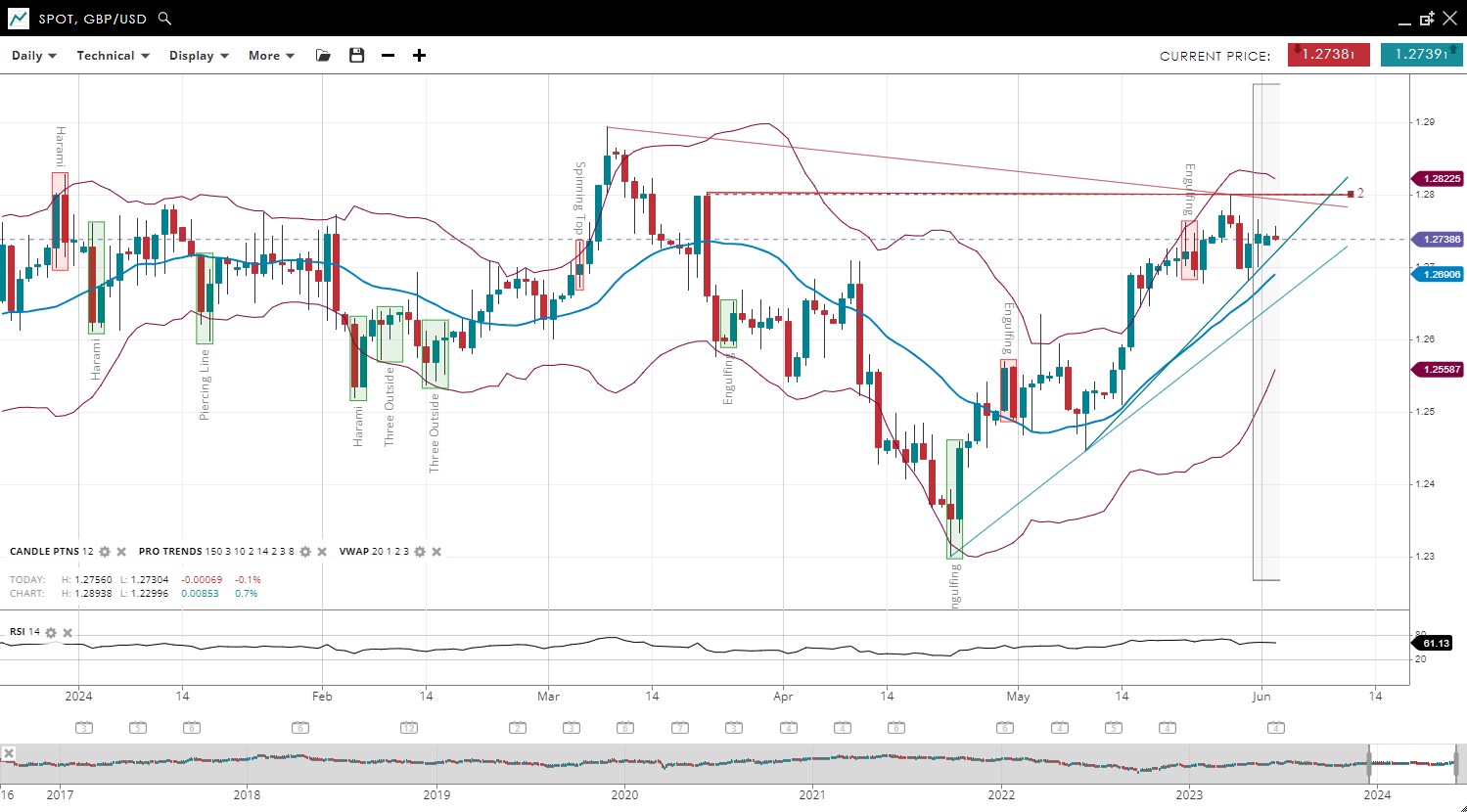Zoom in with the plus icon
Viewport: 1467px width, 812px height.
pyautogui.click(x=419, y=56)
